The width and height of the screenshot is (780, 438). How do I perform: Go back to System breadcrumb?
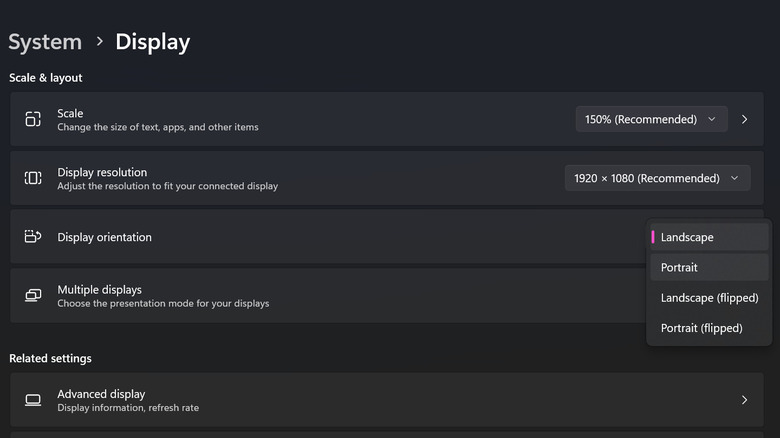45,42
